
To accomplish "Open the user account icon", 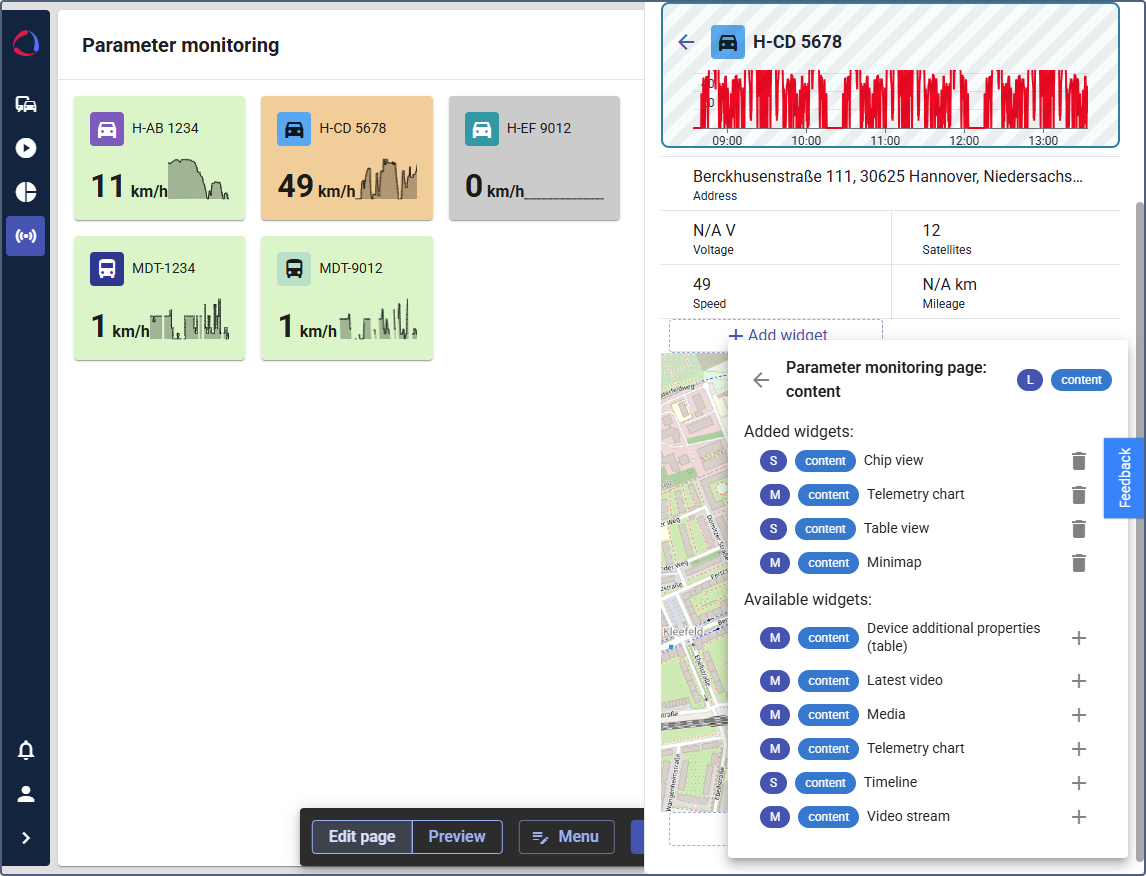I will pos(26,794).
